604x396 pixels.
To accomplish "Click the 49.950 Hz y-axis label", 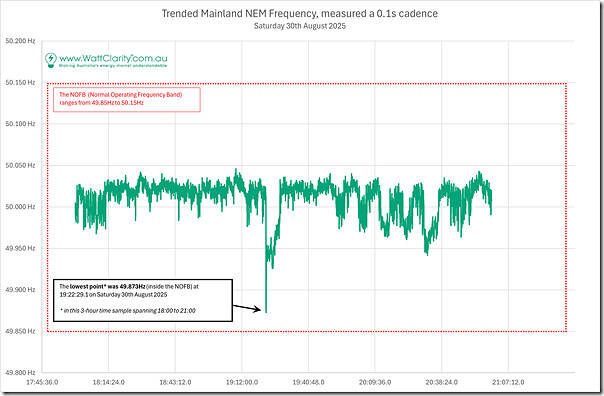I will tap(20, 248).
